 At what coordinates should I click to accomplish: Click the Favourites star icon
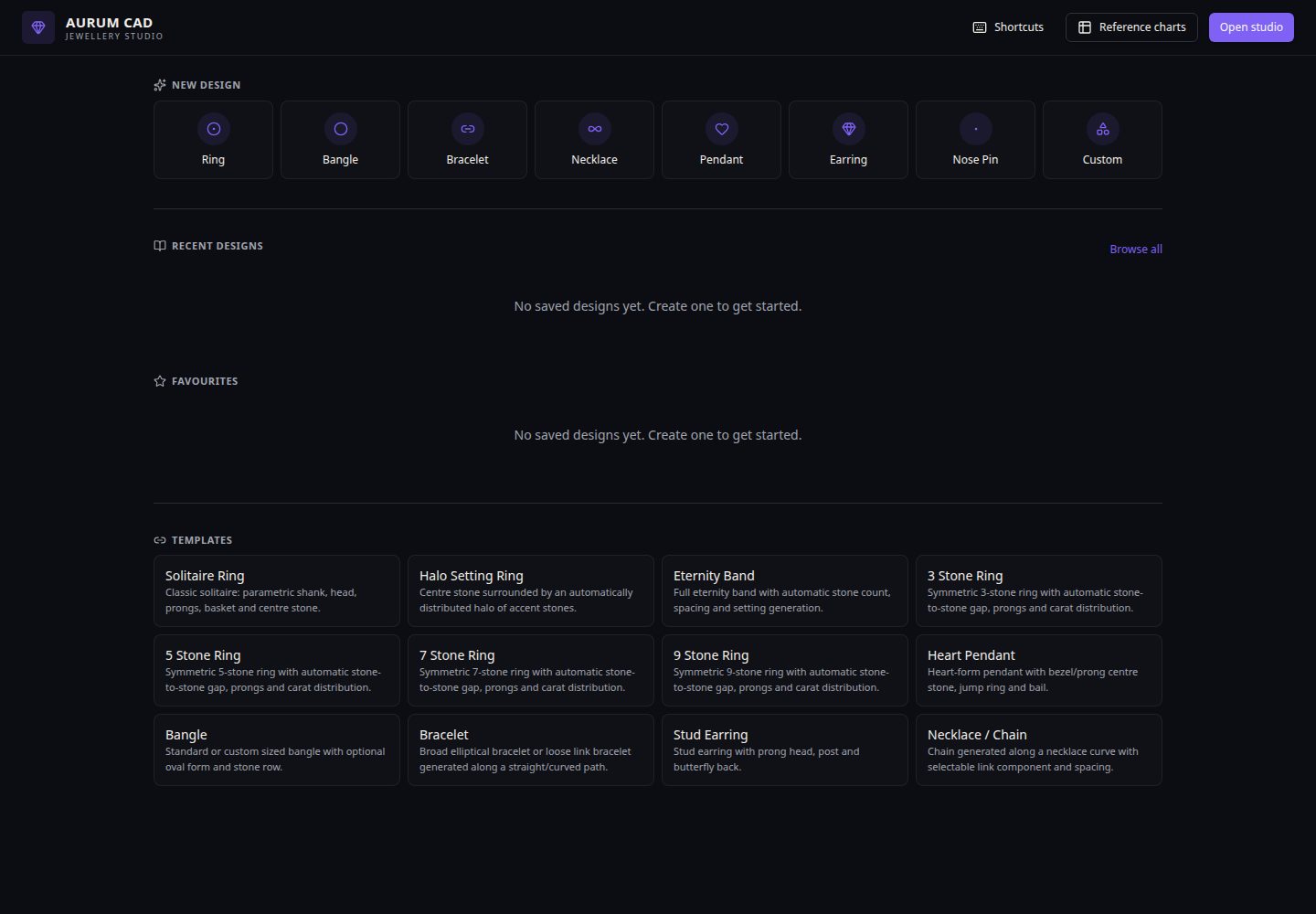pos(160,381)
